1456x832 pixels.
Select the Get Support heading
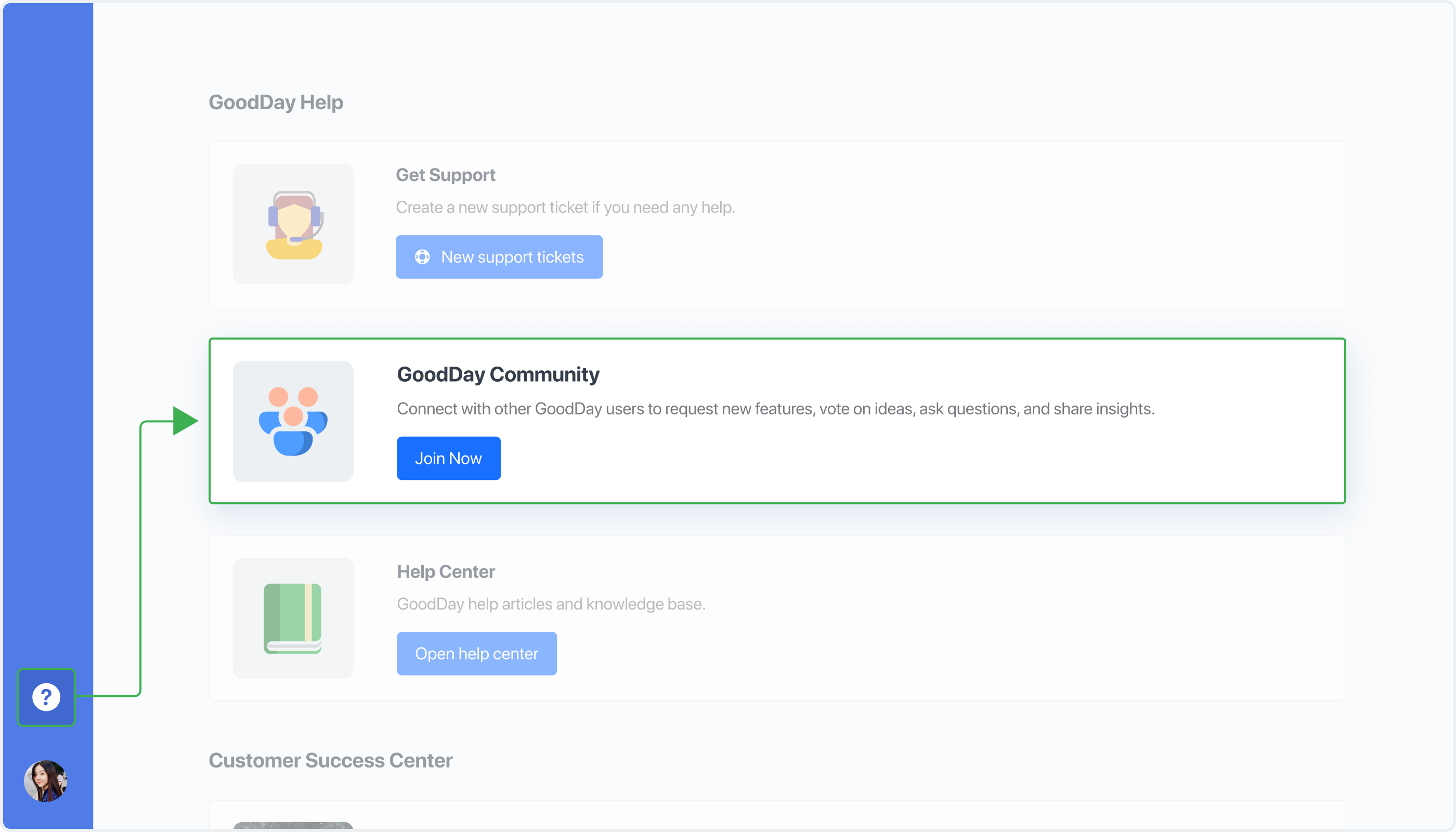[445, 175]
